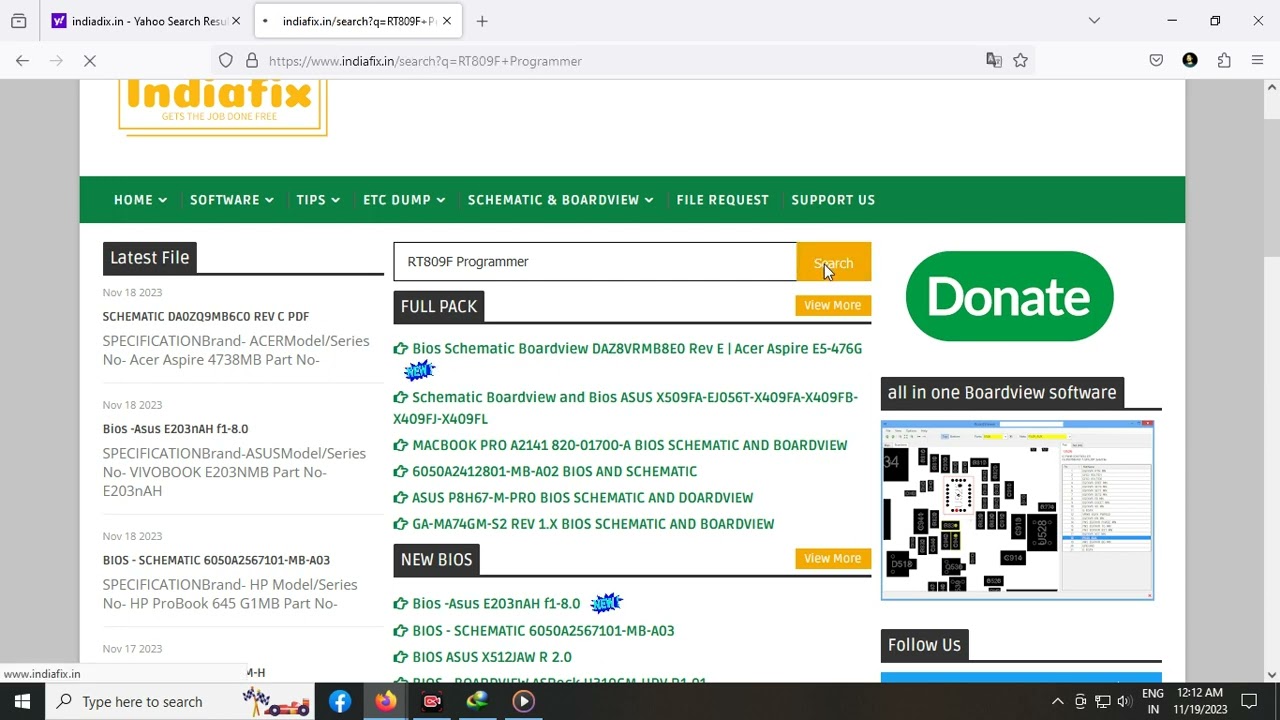The height and width of the screenshot is (720, 1280).
Task: Open the Boardview software thumbnail image
Action: click(x=1017, y=510)
